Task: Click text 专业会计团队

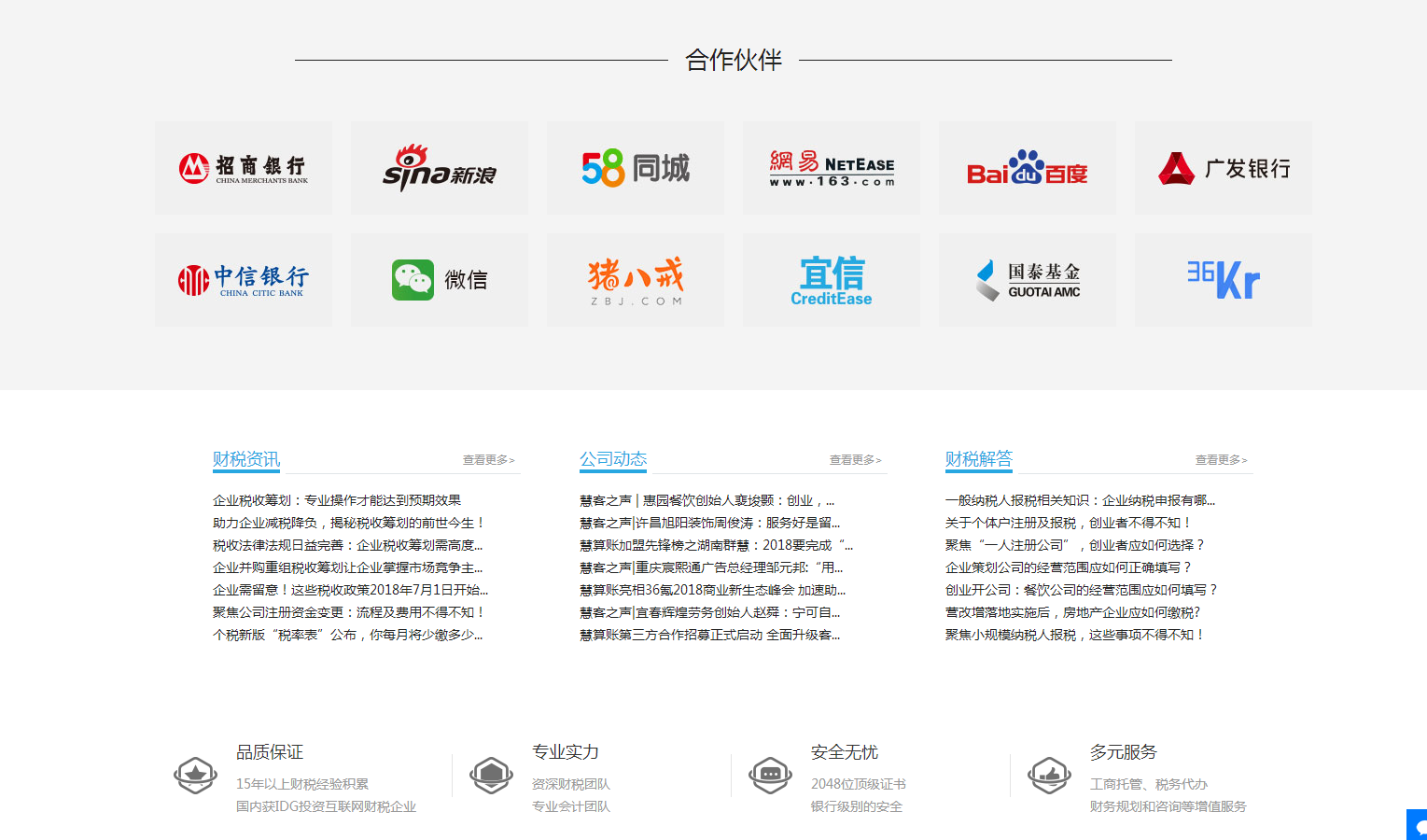Action: click(x=571, y=806)
